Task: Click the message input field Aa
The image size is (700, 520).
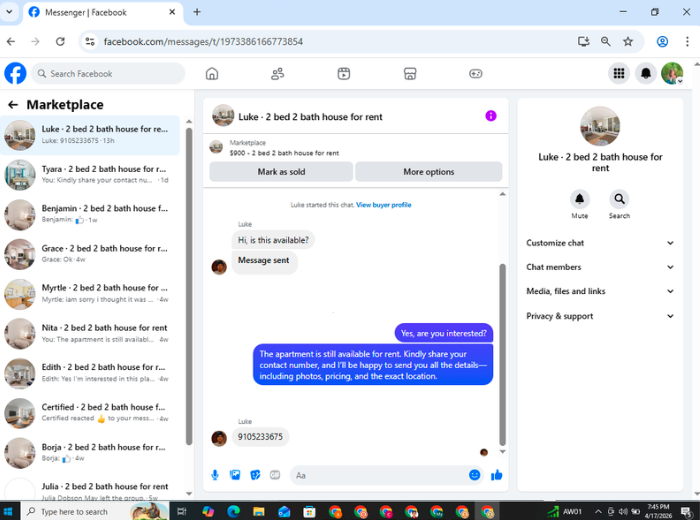Action: [379, 475]
